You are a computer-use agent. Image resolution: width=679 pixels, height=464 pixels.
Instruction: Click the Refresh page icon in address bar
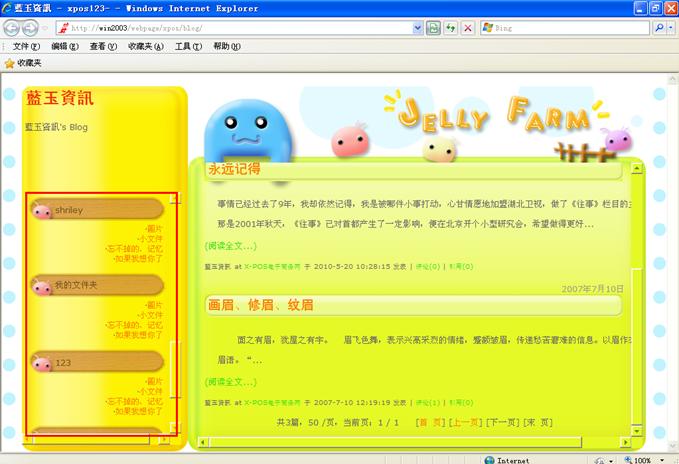pyautogui.click(x=450, y=28)
